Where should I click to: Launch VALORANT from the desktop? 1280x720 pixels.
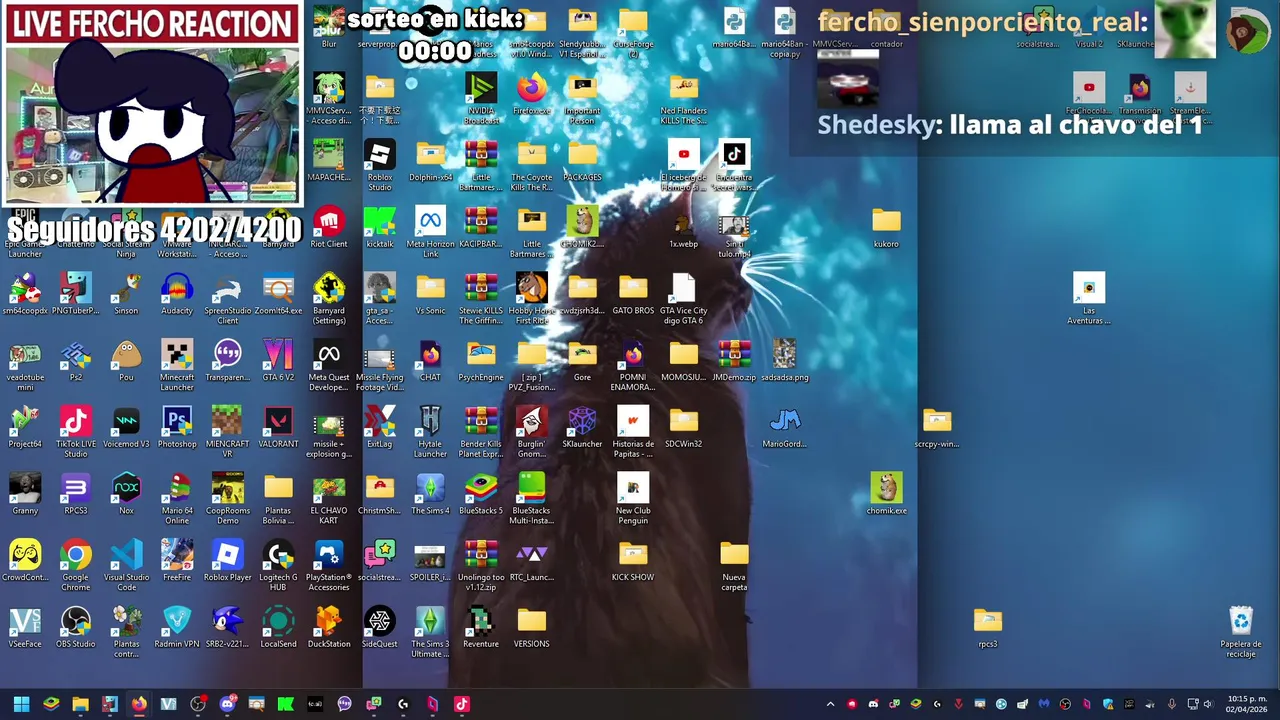click(x=278, y=427)
